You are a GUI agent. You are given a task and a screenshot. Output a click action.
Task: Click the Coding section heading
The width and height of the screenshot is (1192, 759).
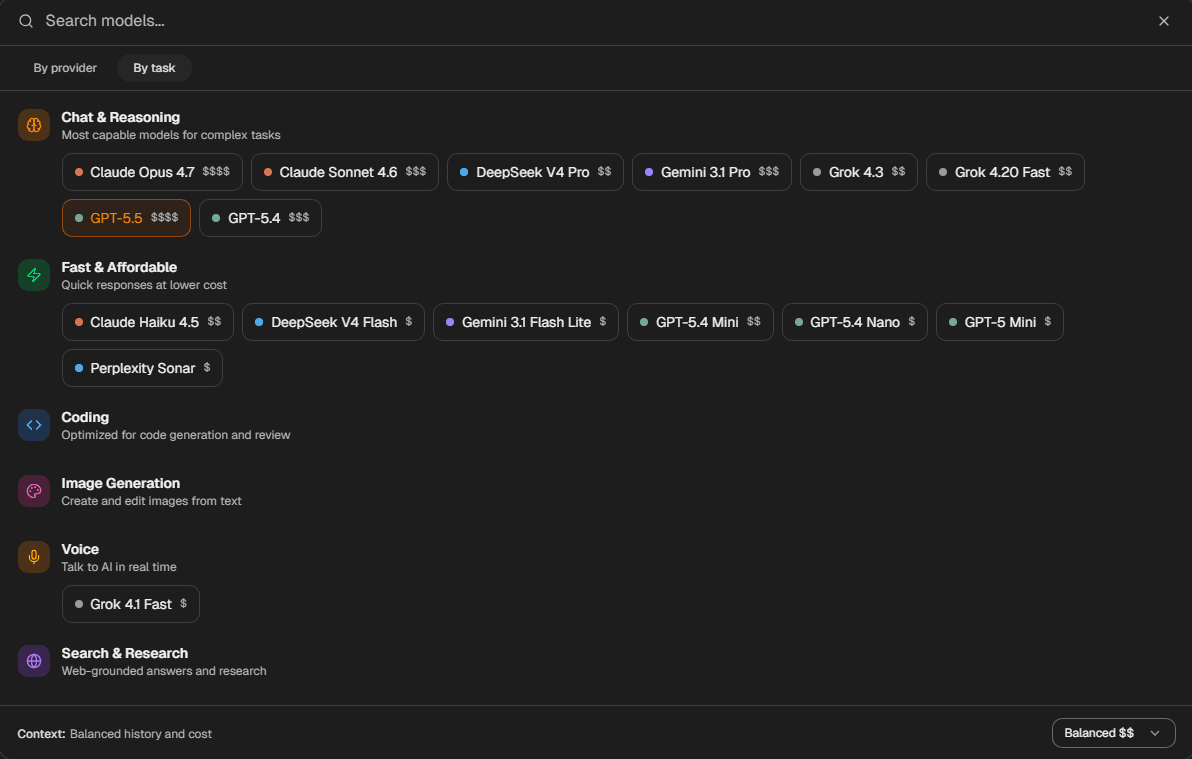tap(85, 418)
